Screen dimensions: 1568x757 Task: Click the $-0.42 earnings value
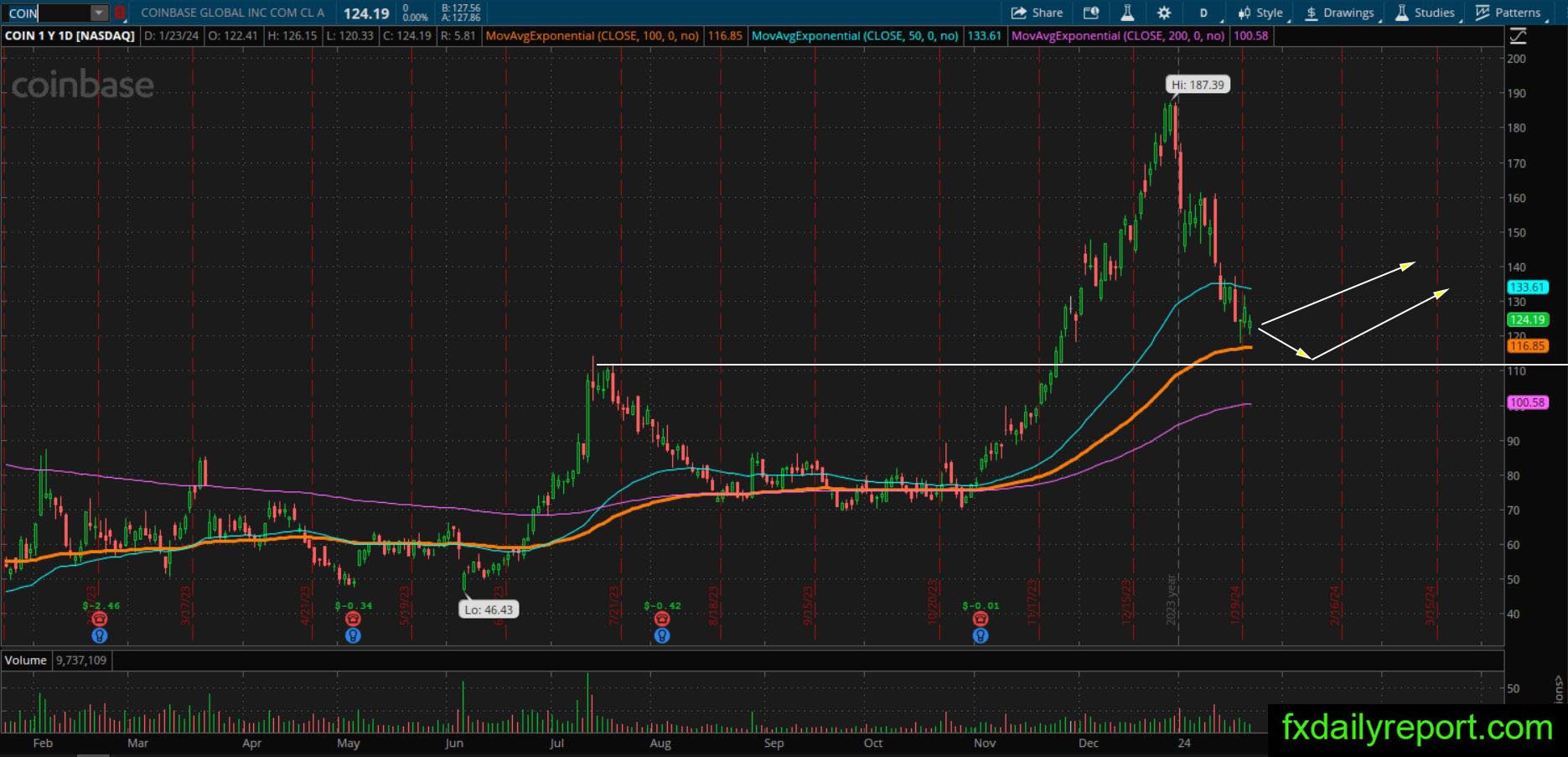tap(663, 605)
